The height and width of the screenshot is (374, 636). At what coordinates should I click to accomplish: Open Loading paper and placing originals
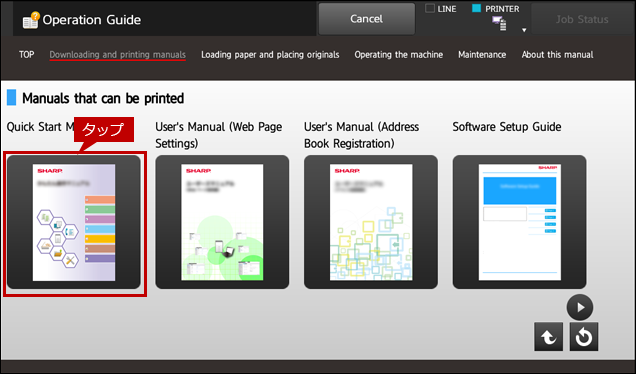pos(270,55)
